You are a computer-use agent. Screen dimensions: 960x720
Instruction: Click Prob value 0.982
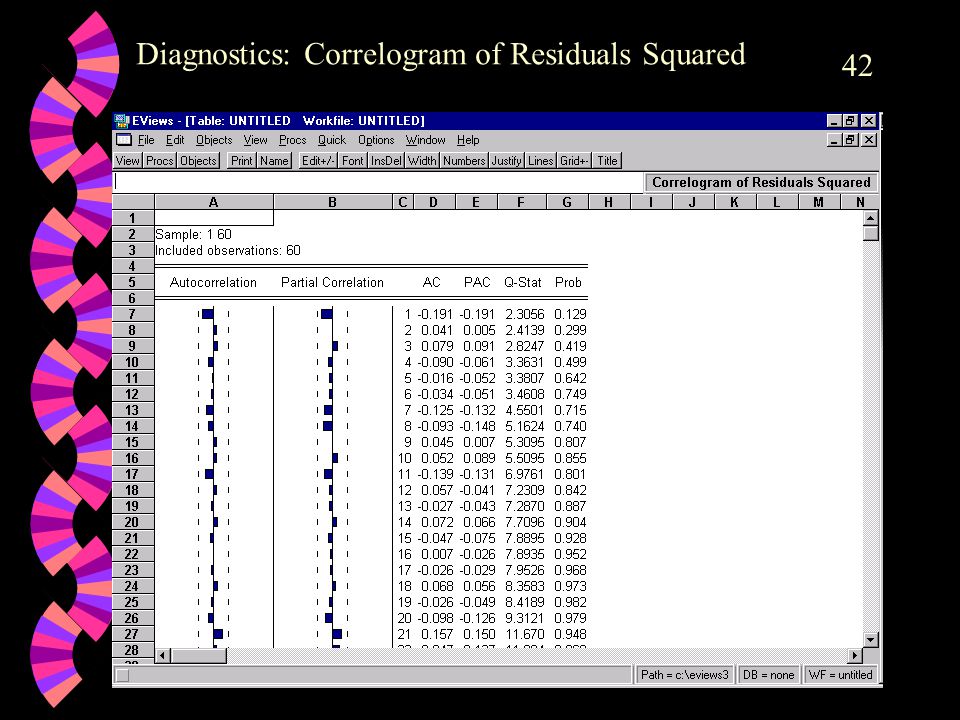(x=570, y=602)
